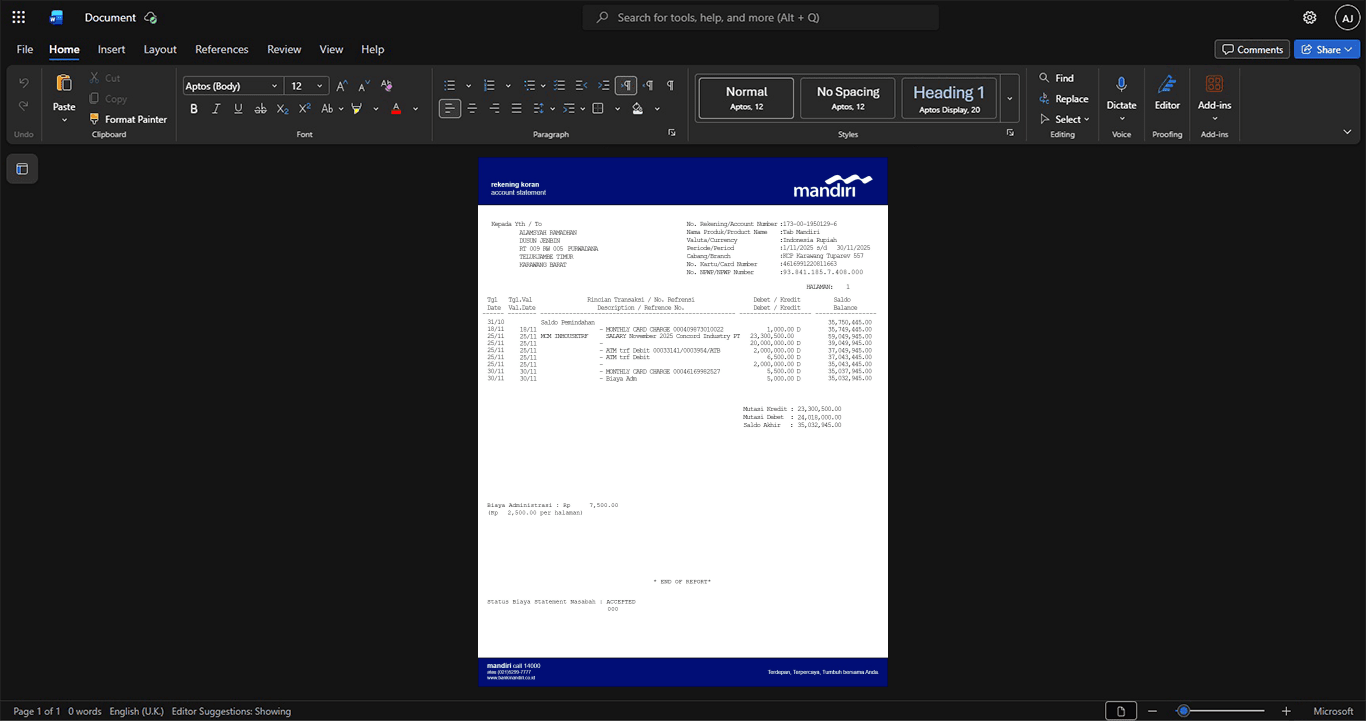The width and height of the screenshot is (1366, 721).
Task: Click Replace in the Editing group
Action: click(1064, 99)
